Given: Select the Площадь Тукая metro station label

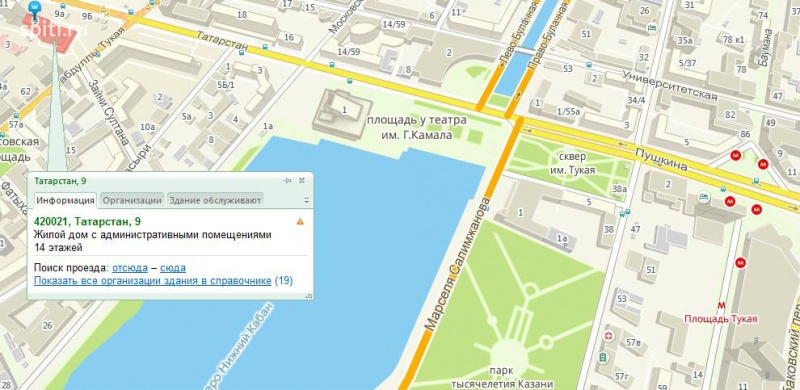Looking at the screenshot, I should pyautogui.click(x=721, y=319).
